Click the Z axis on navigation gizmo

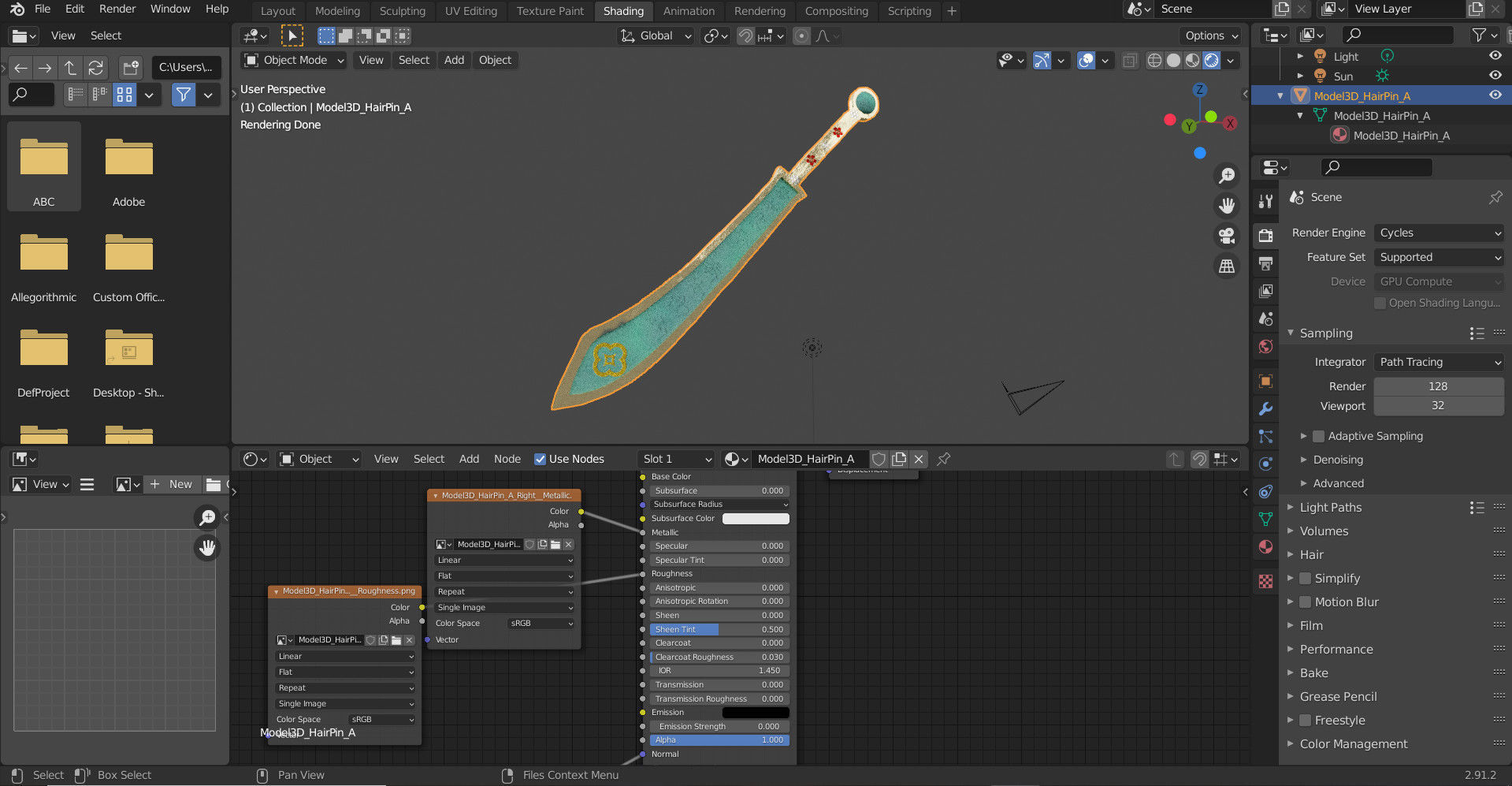(x=1199, y=90)
